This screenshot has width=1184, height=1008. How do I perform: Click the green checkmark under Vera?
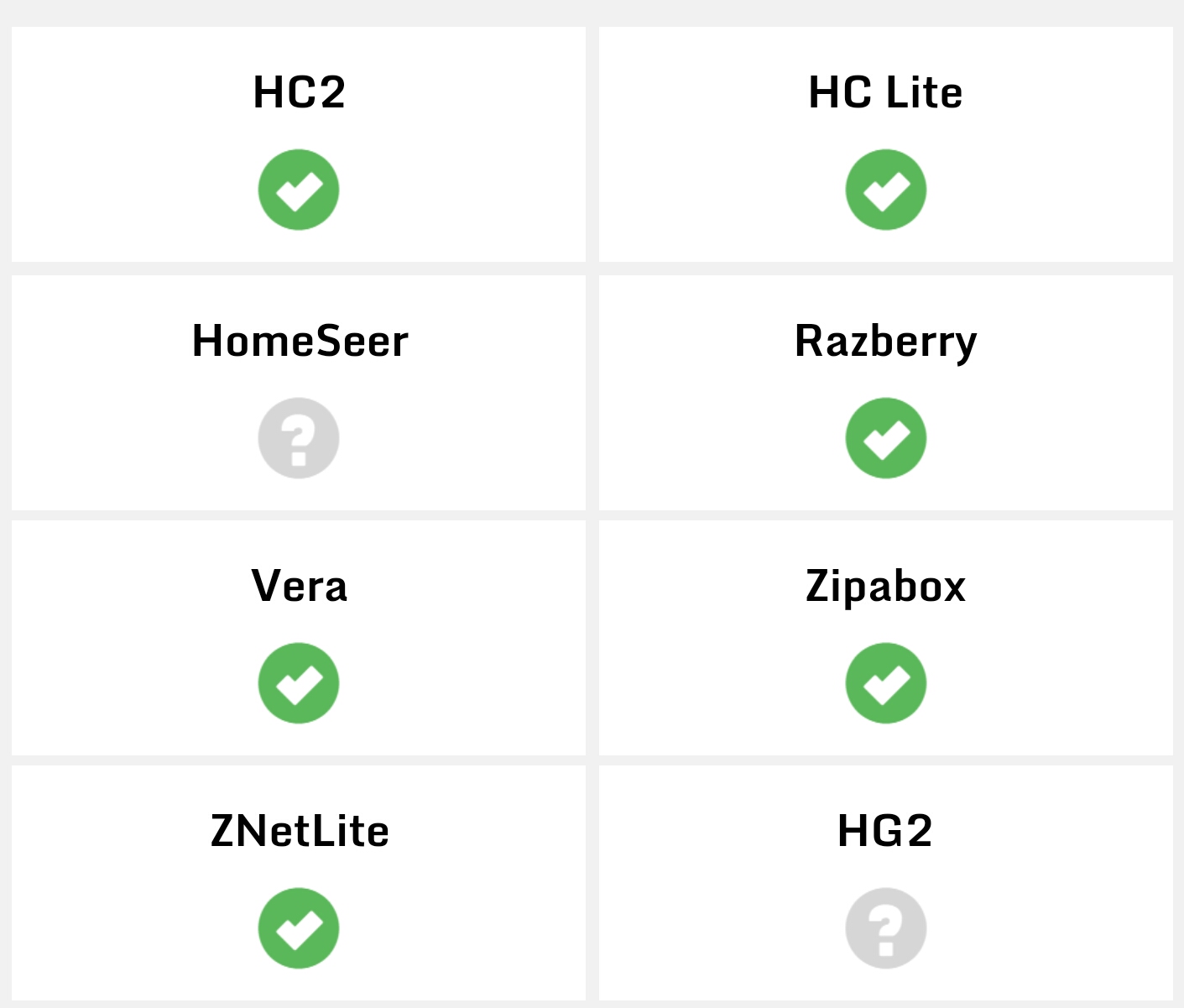(x=299, y=683)
